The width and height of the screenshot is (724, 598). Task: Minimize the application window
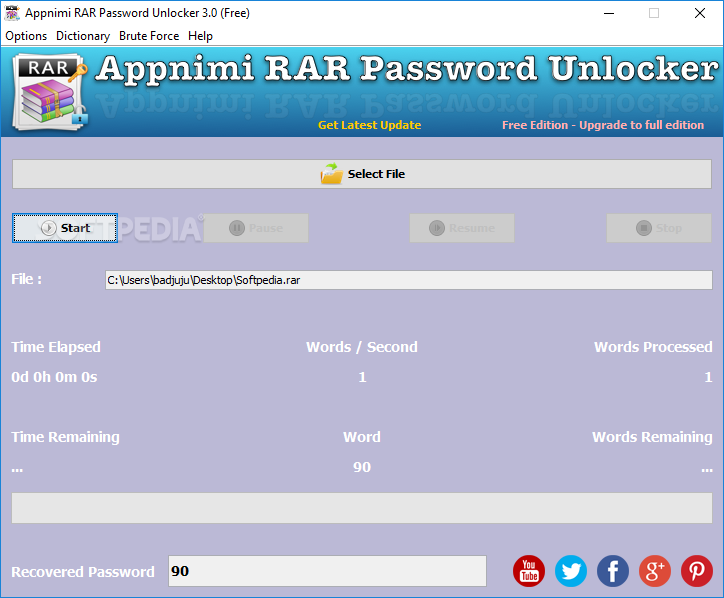coord(609,13)
